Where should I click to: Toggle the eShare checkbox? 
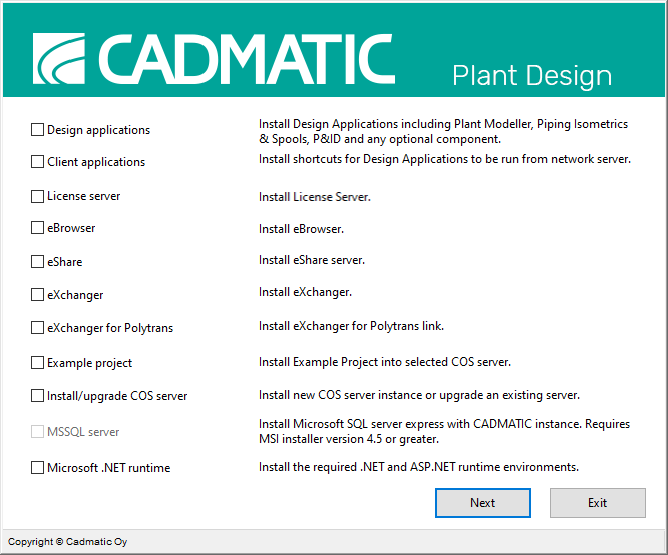tap(38, 262)
